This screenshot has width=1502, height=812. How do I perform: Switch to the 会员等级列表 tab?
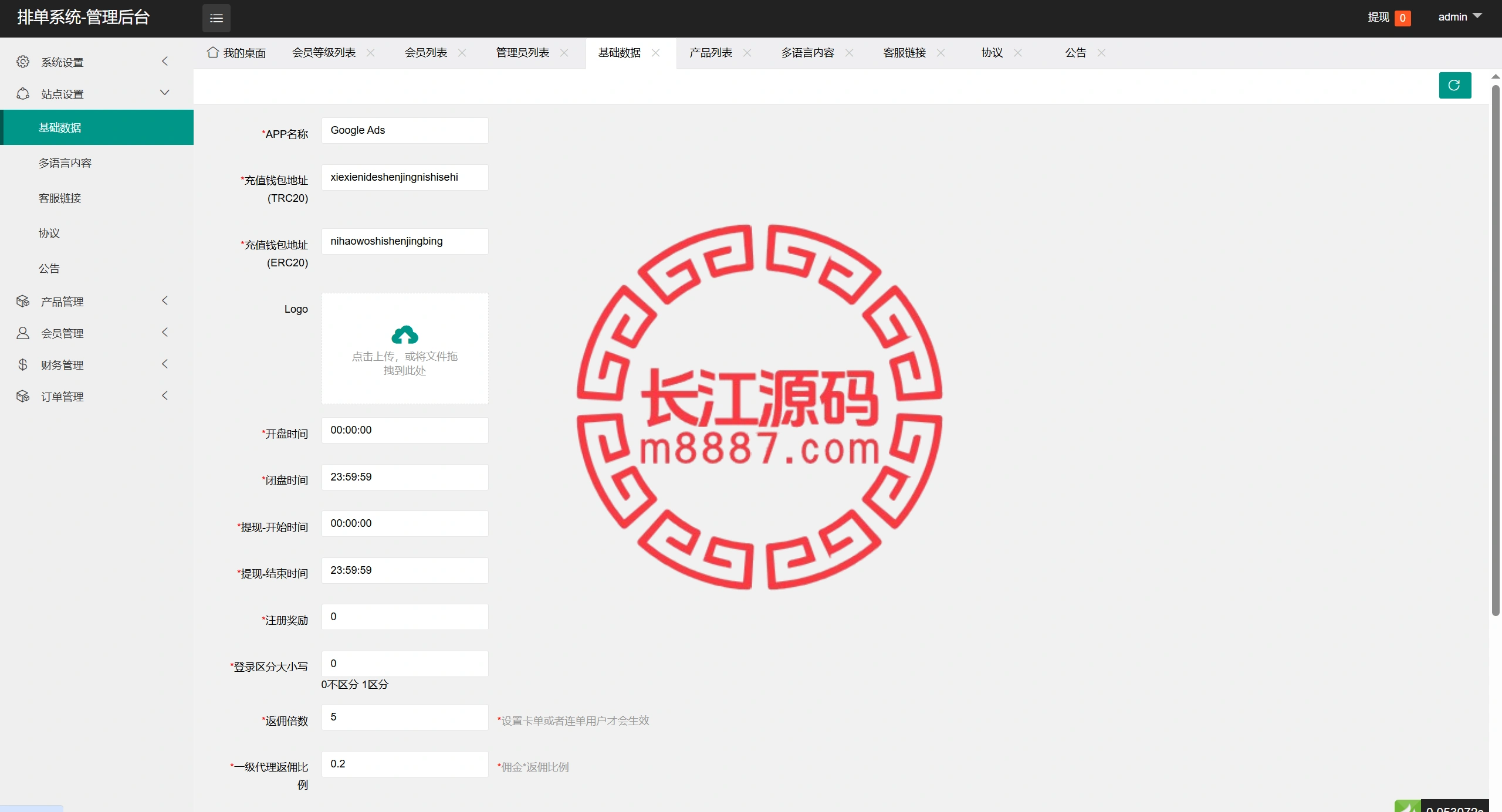324,53
